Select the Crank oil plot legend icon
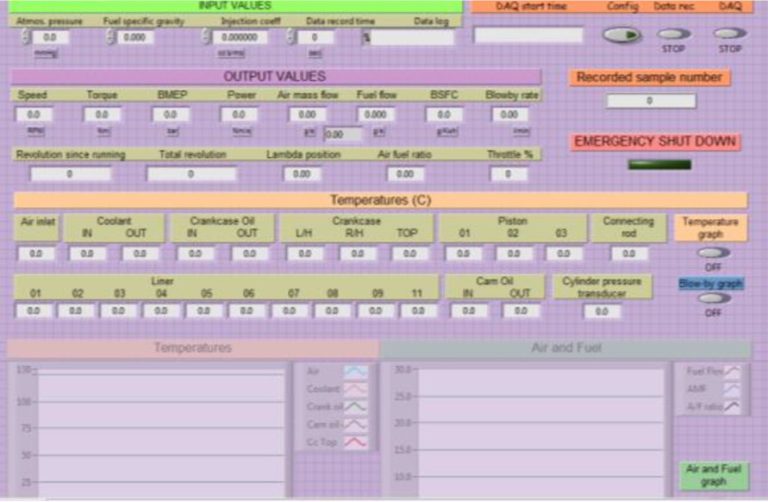 point(355,407)
